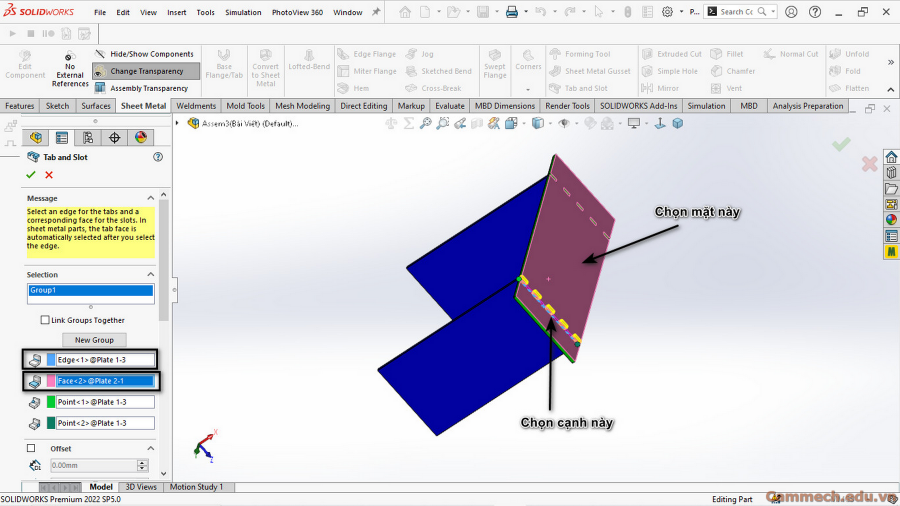Open the search box dropdown arrow
This screenshot has height=506, width=900.
point(773,11)
